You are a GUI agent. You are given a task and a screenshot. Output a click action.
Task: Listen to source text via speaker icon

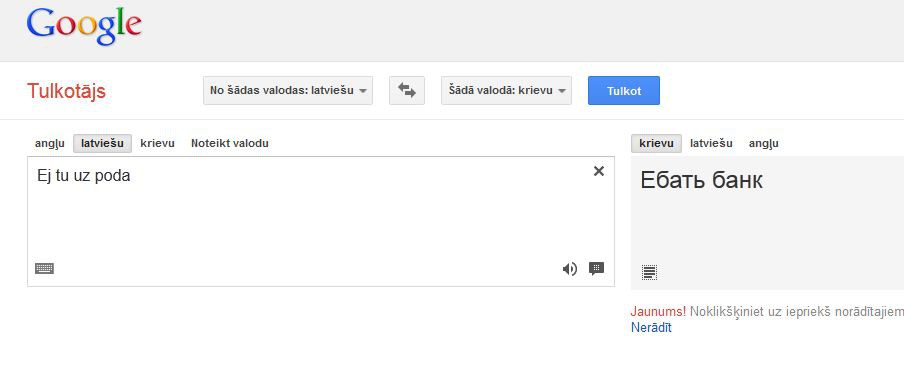coord(570,269)
